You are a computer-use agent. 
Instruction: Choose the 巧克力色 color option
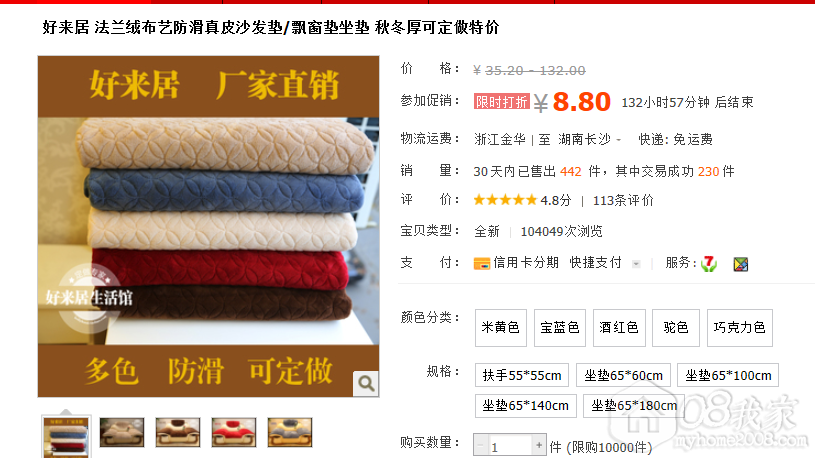pyautogui.click(x=740, y=328)
